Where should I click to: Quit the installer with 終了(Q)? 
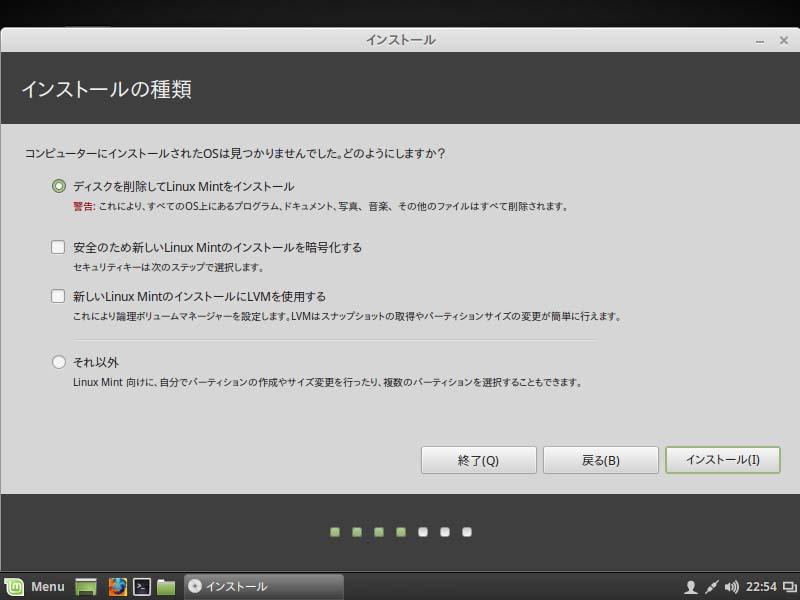pos(478,460)
